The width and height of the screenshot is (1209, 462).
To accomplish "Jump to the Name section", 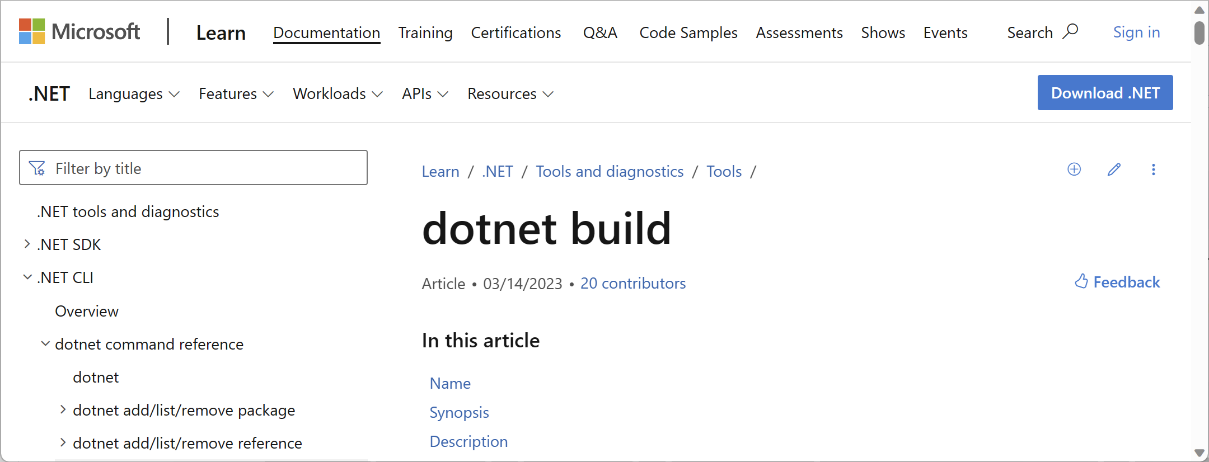I will pos(450,383).
